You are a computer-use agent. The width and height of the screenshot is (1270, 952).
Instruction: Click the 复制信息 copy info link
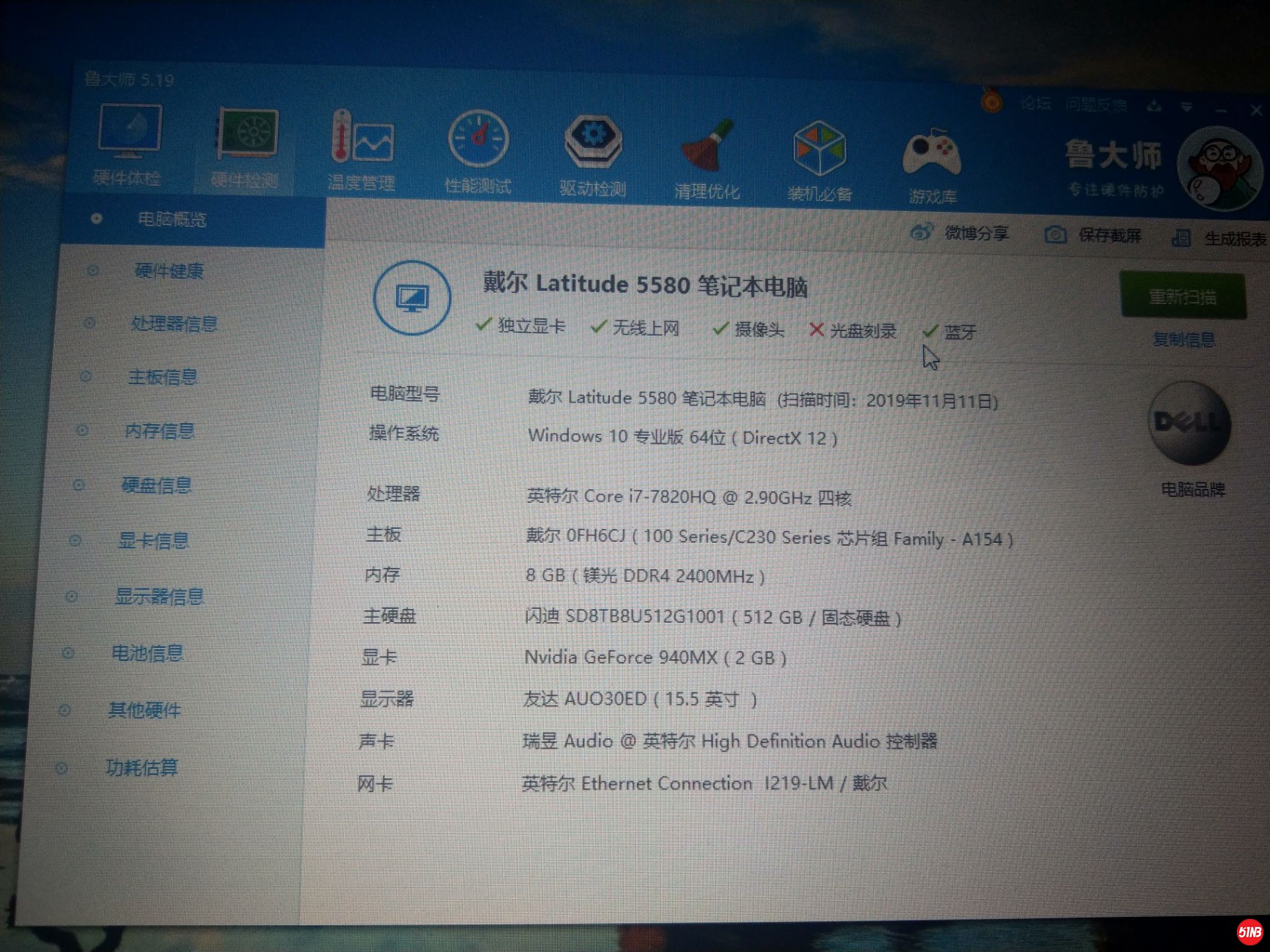(x=1183, y=340)
